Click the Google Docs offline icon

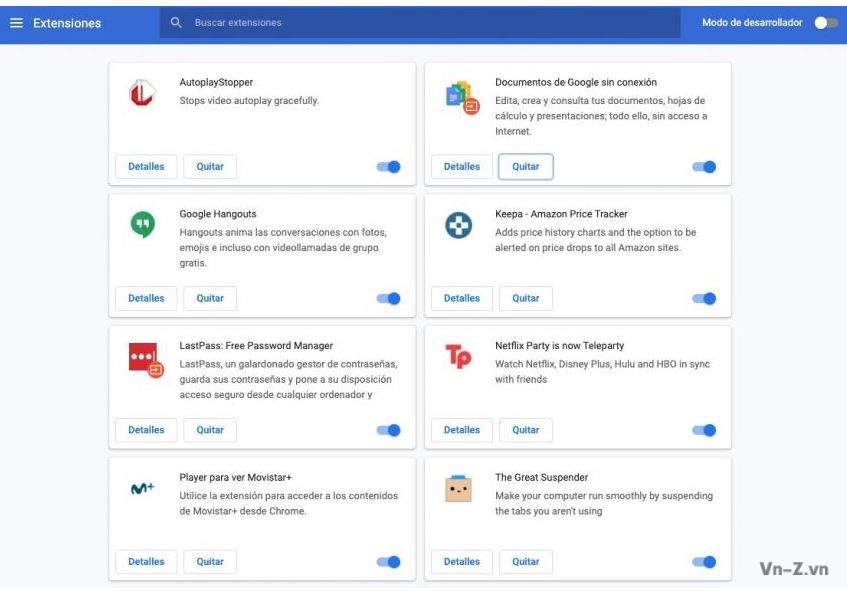pyautogui.click(x=462, y=97)
